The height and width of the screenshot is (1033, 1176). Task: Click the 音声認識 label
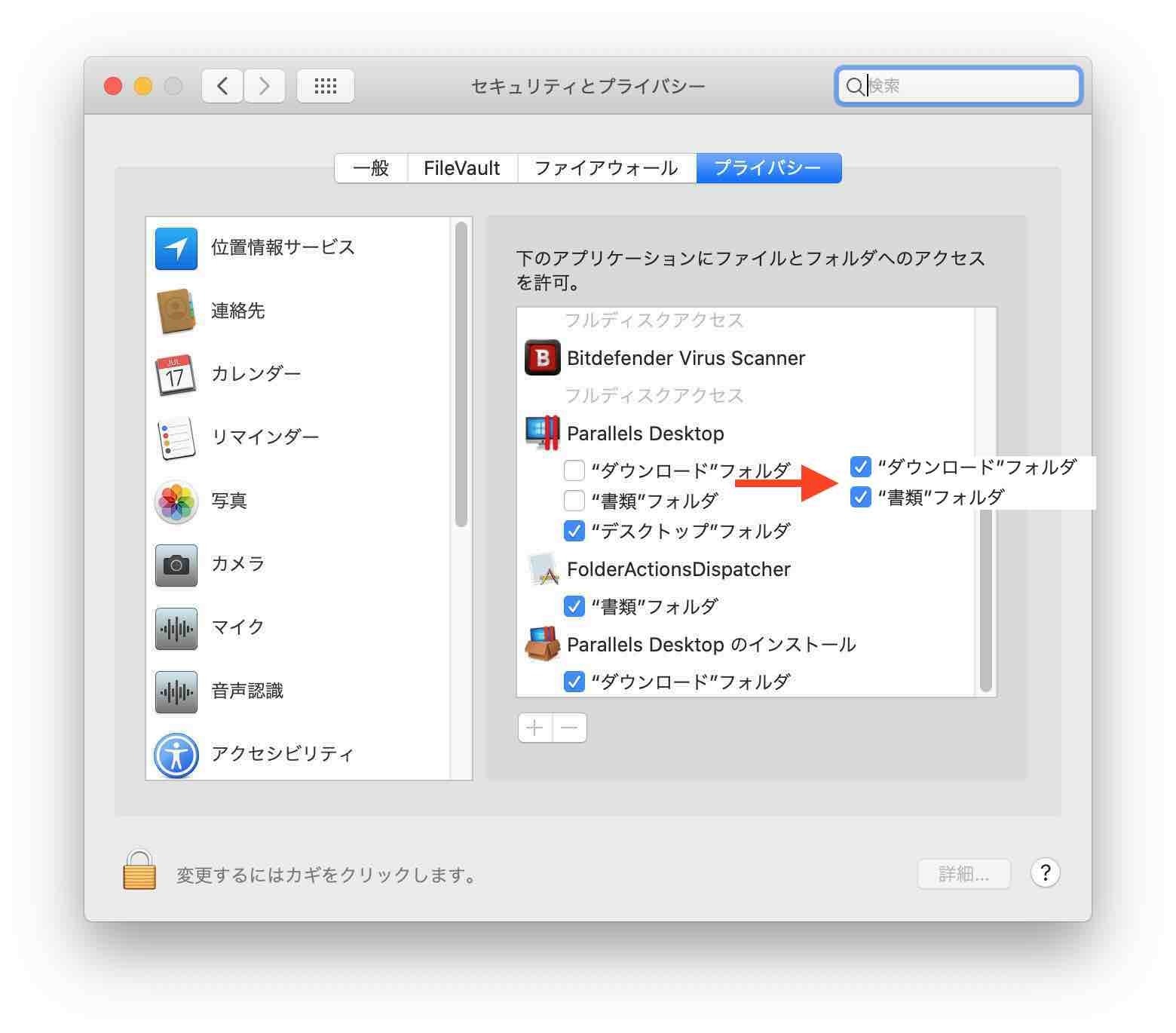click(247, 691)
